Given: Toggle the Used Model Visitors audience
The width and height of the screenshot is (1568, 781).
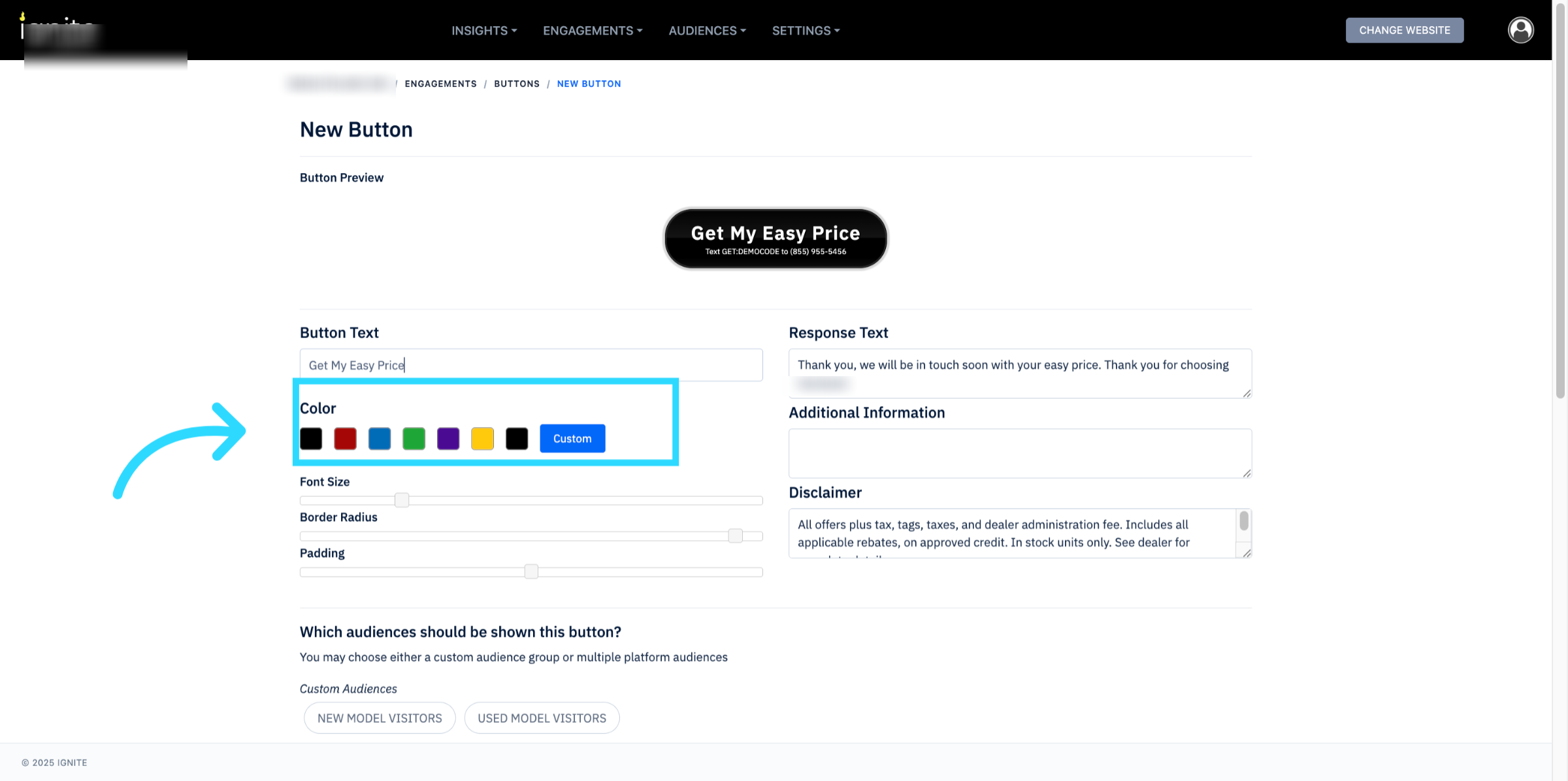Looking at the screenshot, I should [542, 718].
